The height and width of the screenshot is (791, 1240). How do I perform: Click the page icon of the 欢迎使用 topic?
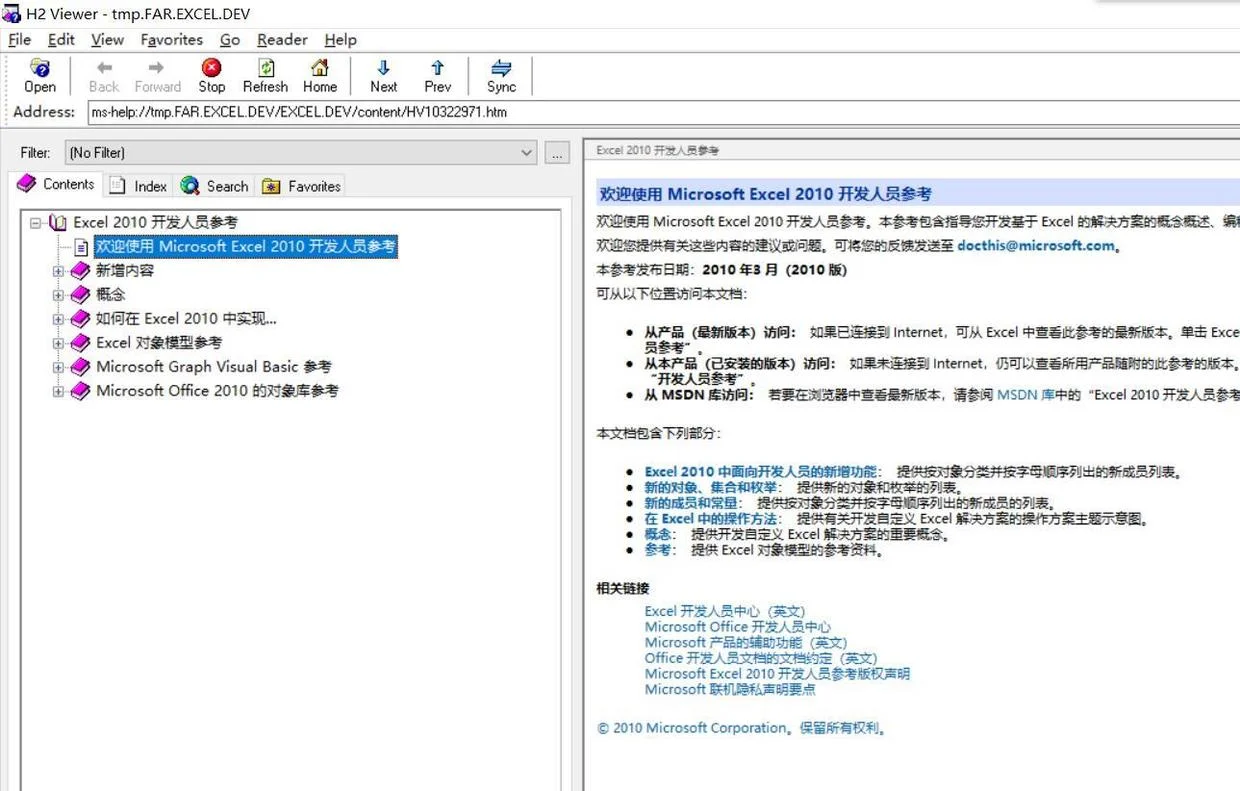coord(81,247)
